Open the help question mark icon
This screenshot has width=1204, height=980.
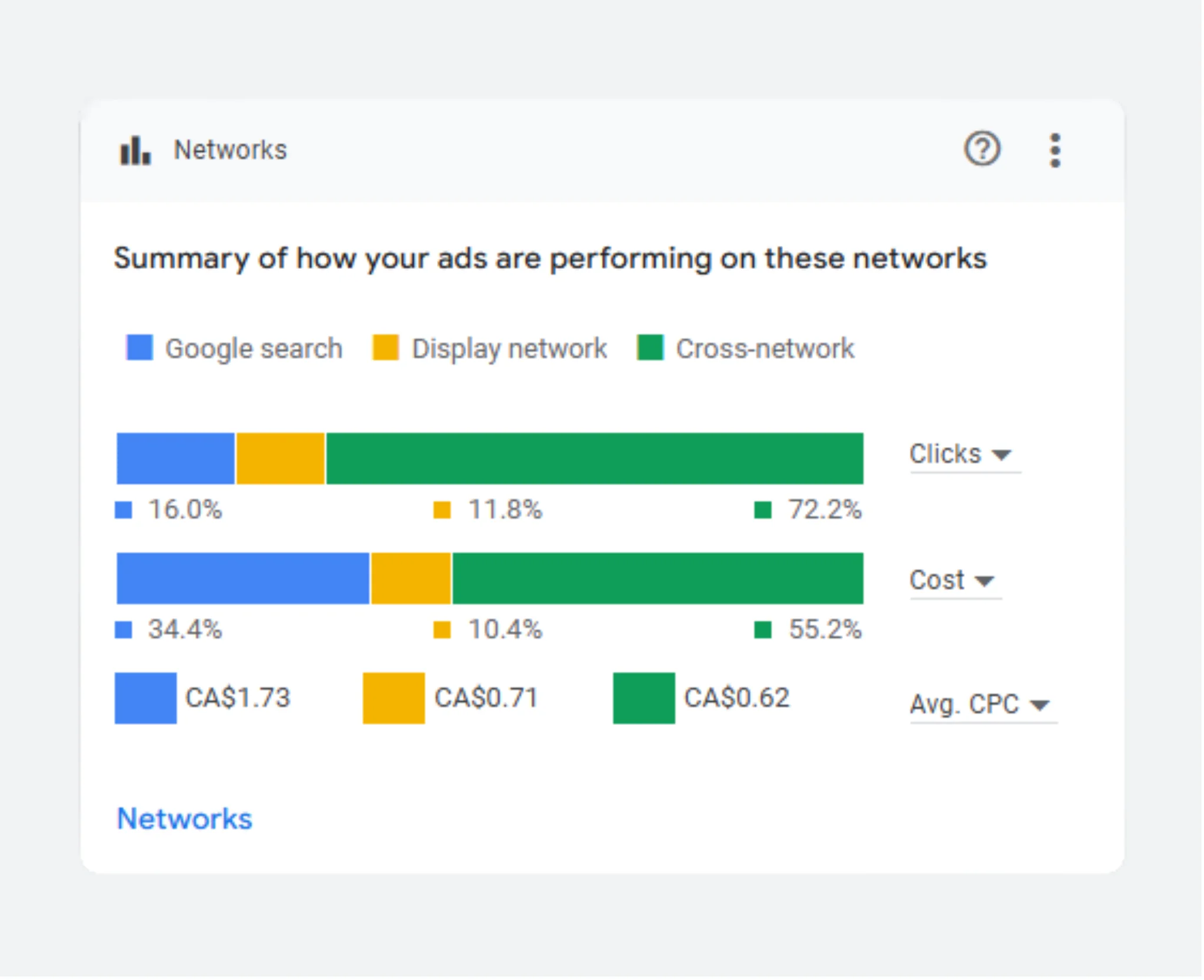pyautogui.click(x=981, y=149)
